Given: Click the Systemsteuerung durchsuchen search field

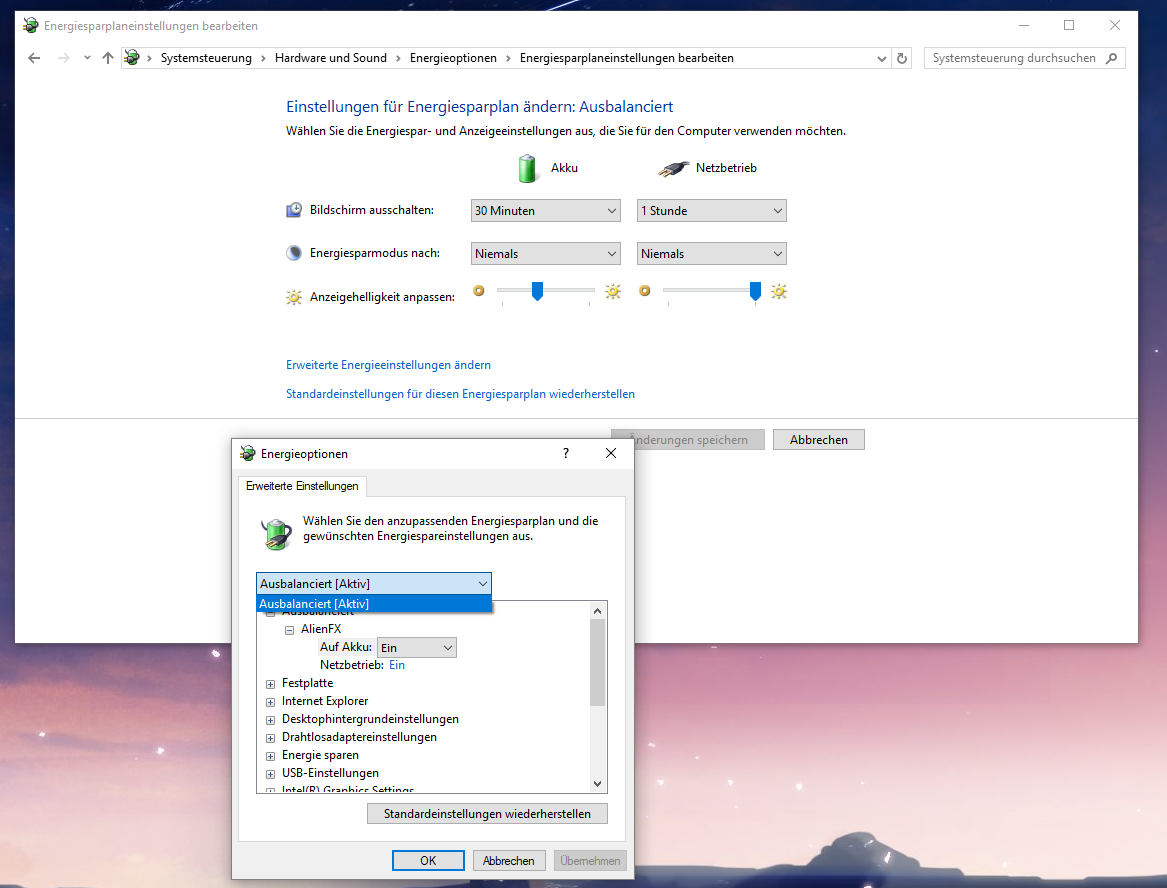Looking at the screenshot, I should [x=1013, y=58].
